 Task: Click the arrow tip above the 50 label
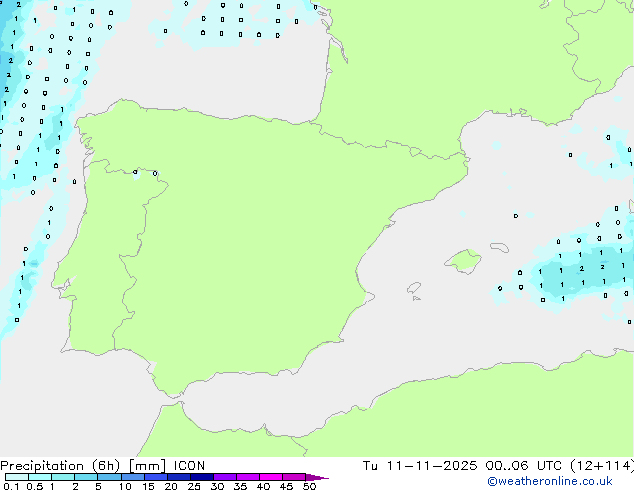click(x=317, y=477)
